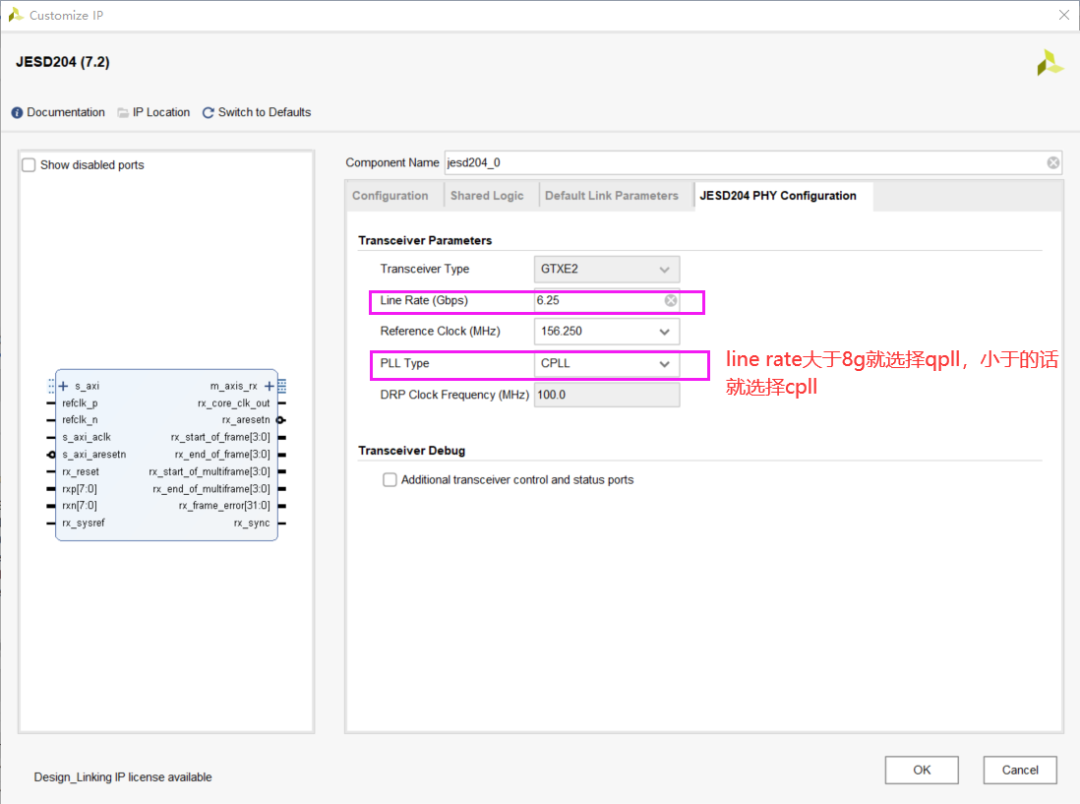Select the rx_aresetn port label
Image resolution: width=1080 pixels, height=804 pixels.
click(246, 420)
